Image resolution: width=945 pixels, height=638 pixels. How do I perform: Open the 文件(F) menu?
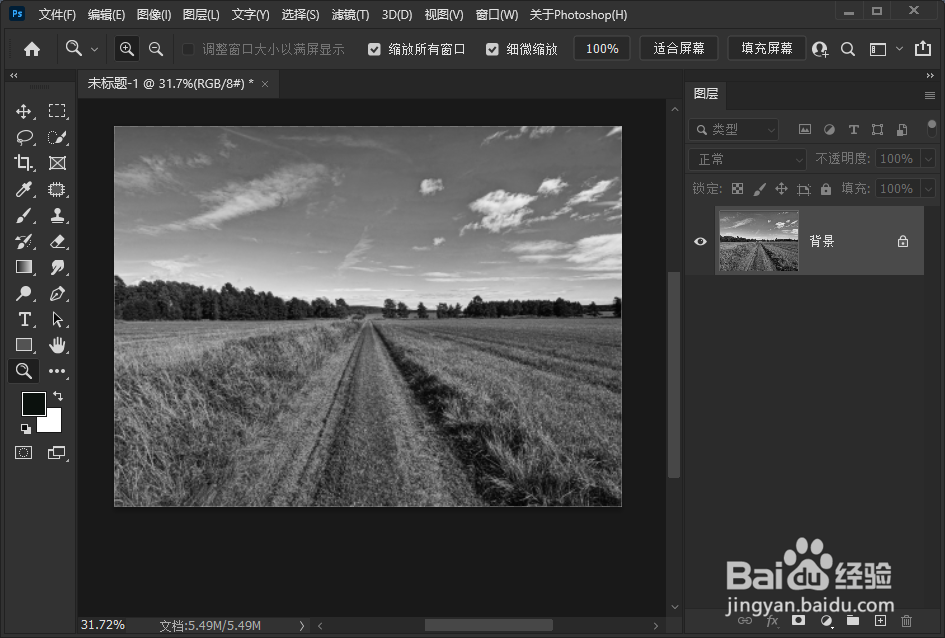57,14
